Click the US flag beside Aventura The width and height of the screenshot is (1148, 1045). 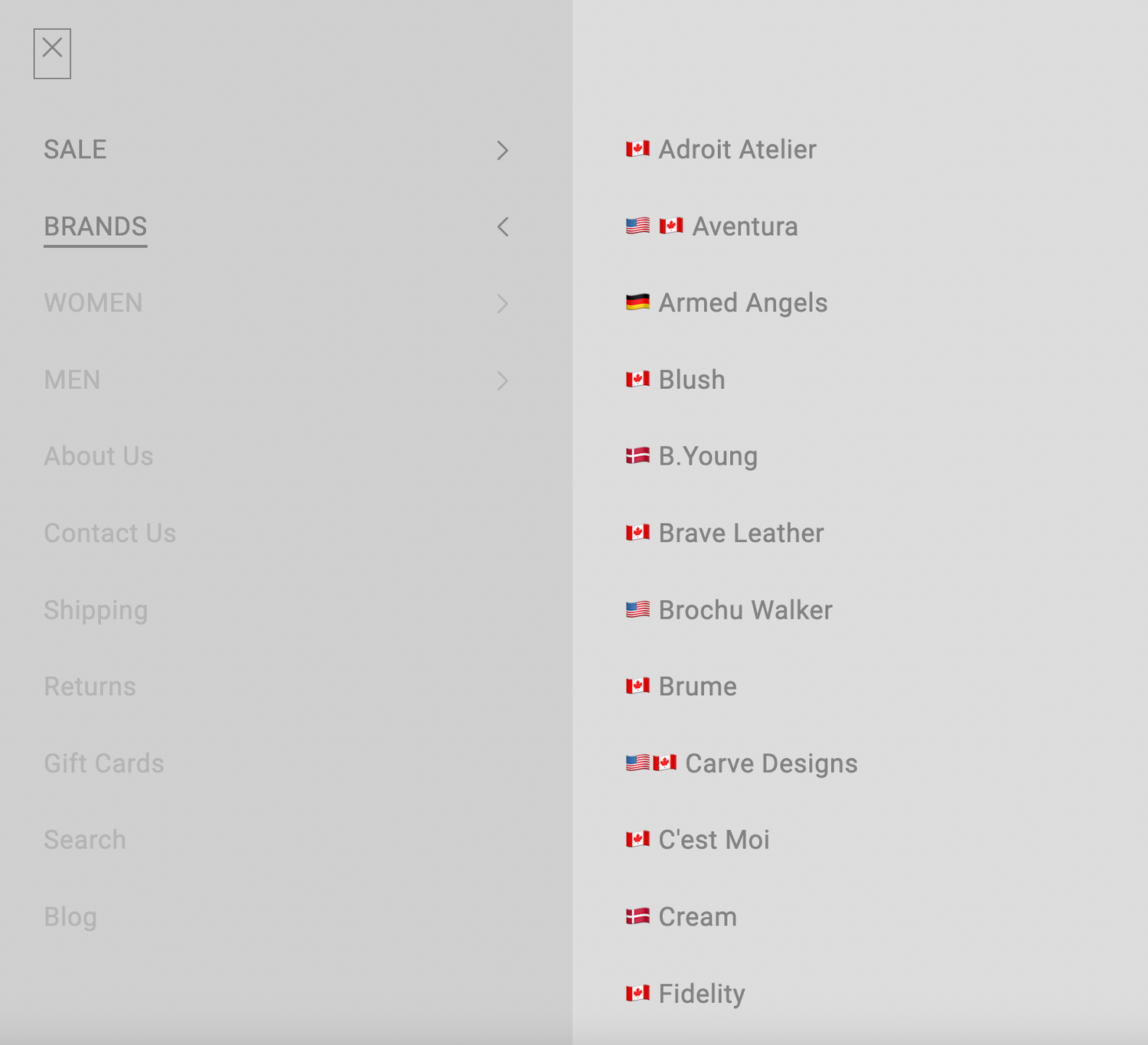(x=638, y=227)
